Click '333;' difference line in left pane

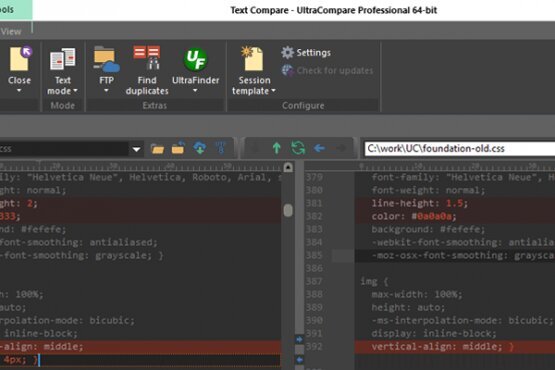point(10,216)
